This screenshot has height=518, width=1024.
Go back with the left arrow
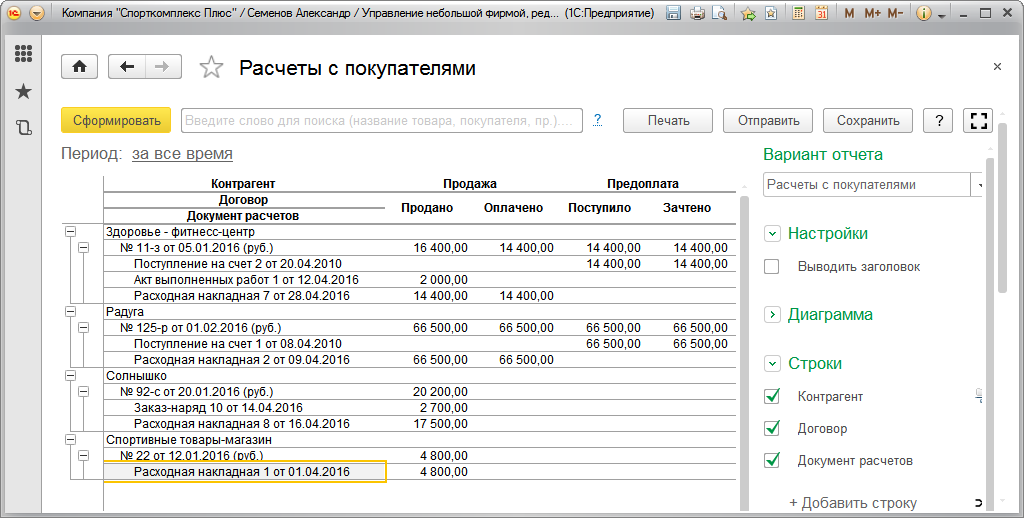click(127, 67)
